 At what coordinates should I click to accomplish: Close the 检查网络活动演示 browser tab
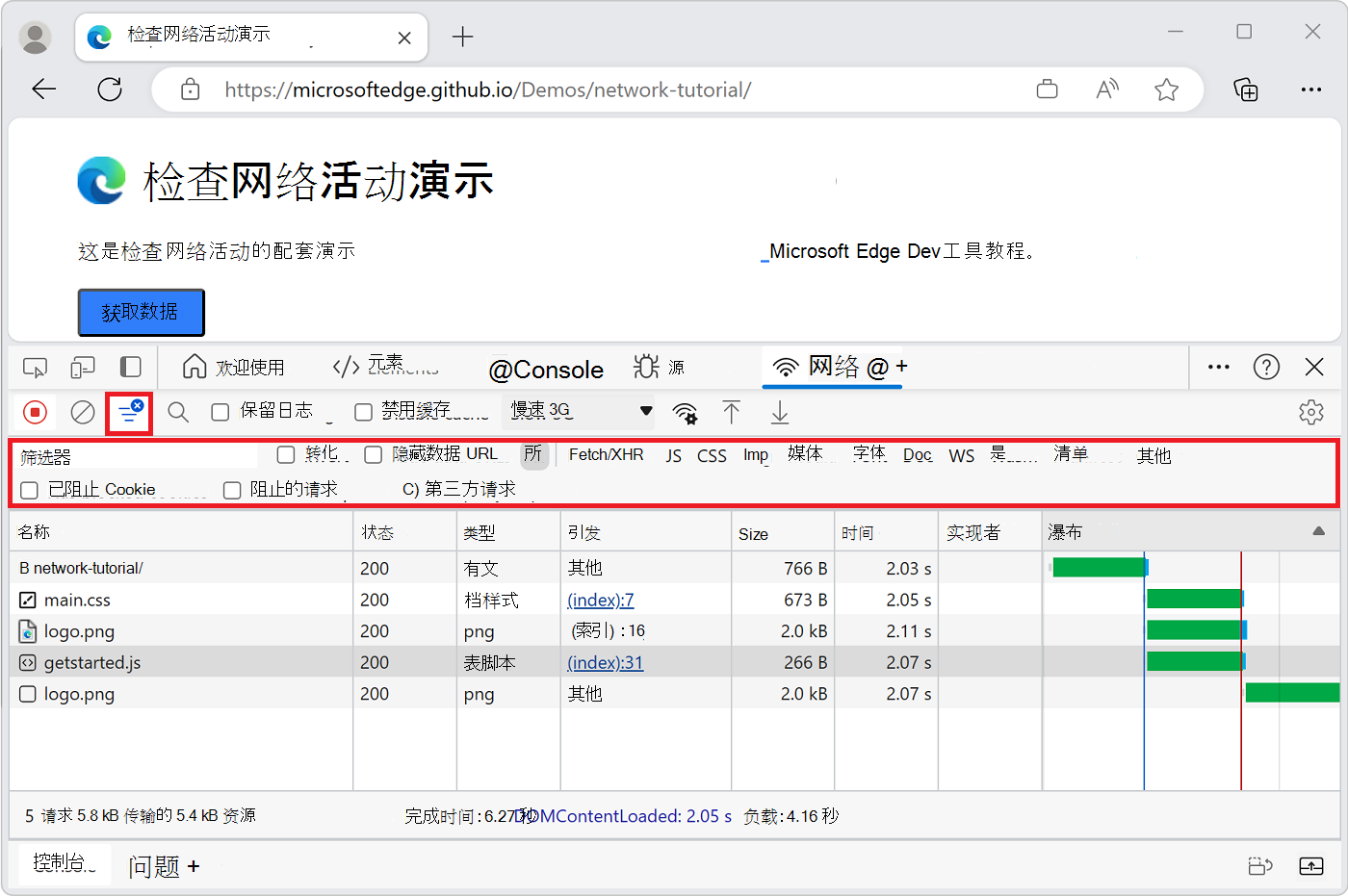click(404, 38)
